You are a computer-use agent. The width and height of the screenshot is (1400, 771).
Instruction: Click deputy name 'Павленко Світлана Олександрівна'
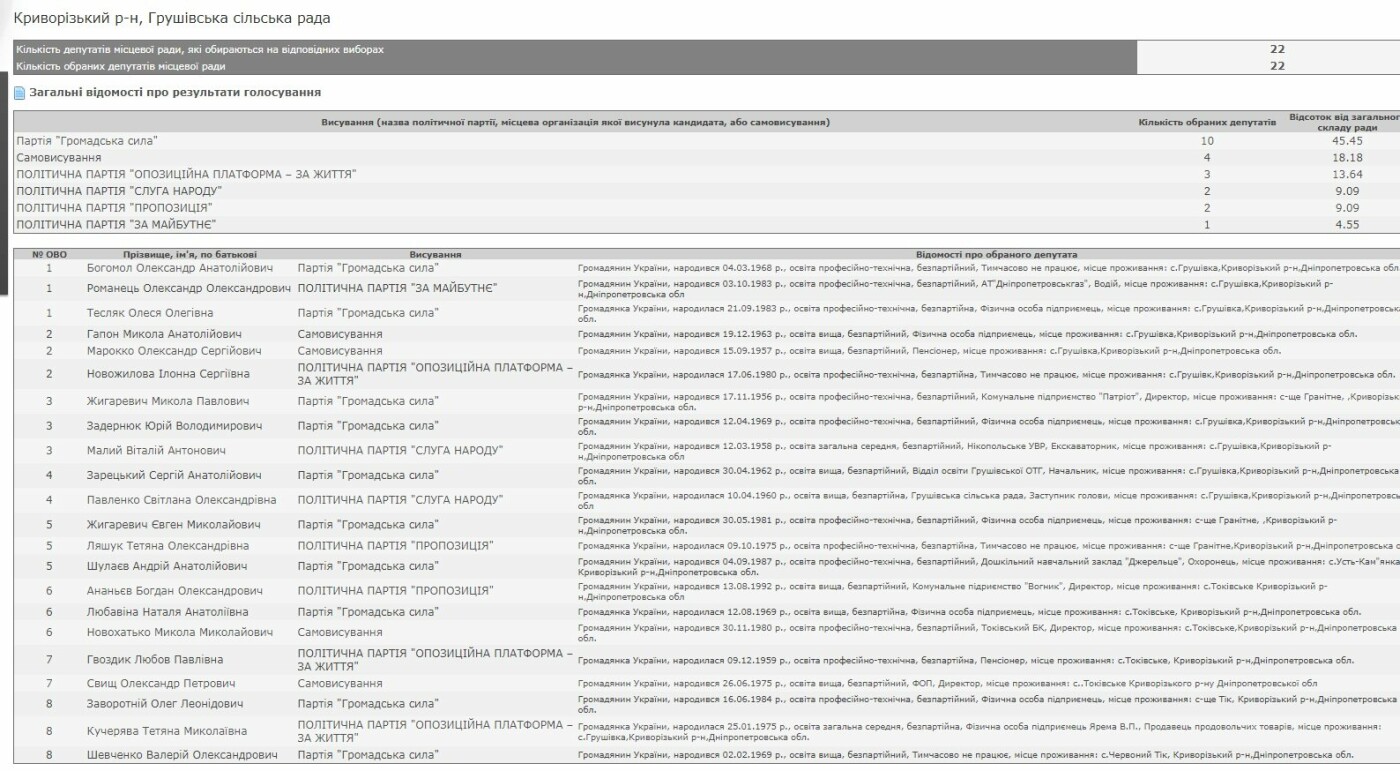point(182,499)
